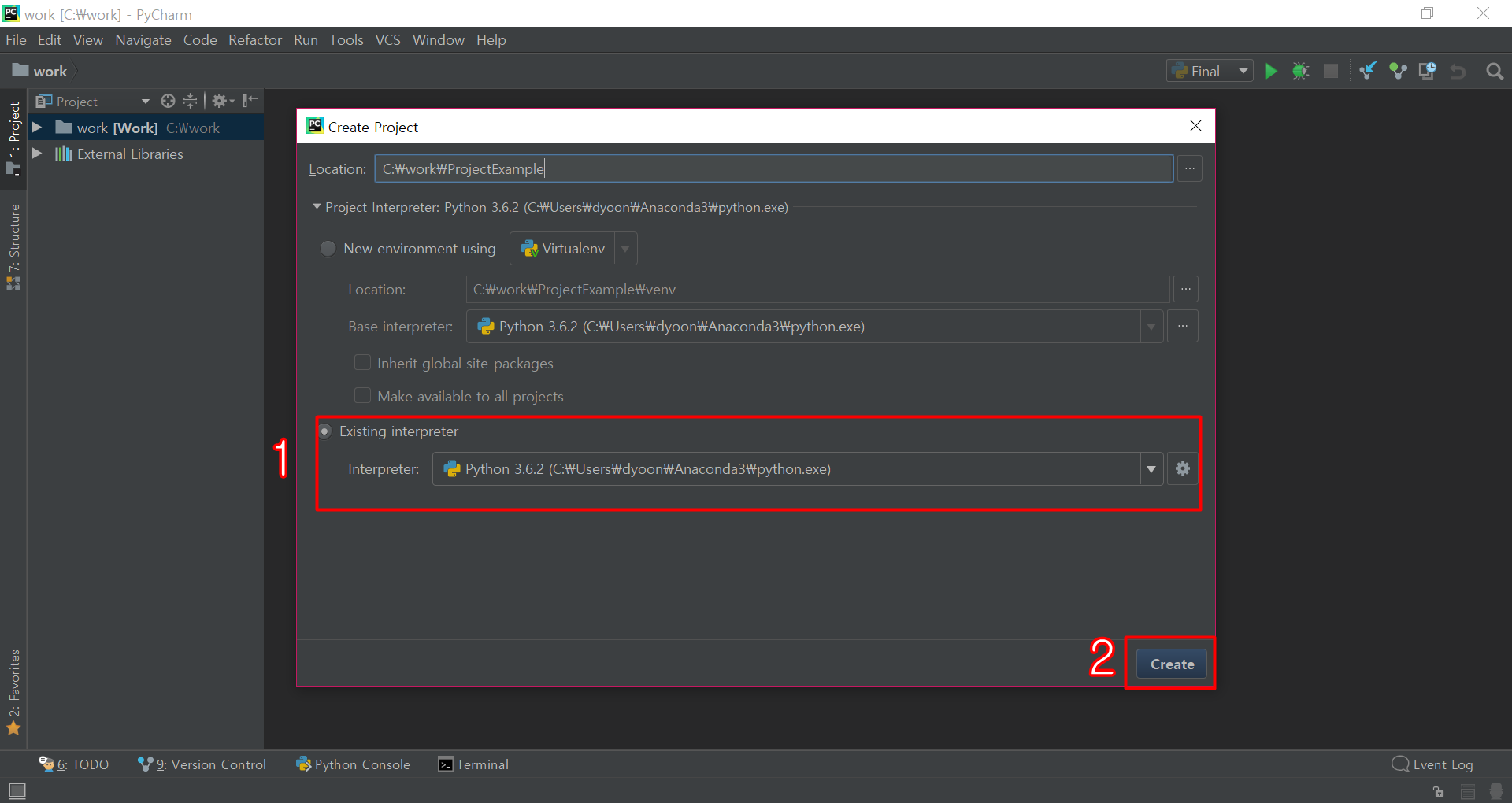Open the Terminal tool window tab
Viewport: 1512px width, 803px height.
[x=473, y=764]
